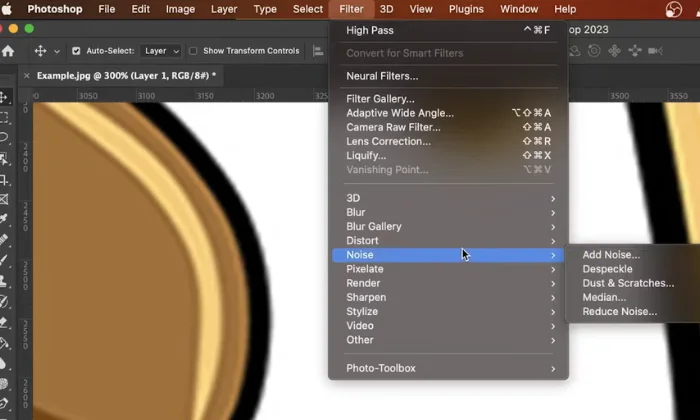Open Filter Gallery
The image size is (700, 420).
click(x=449, y=99)
